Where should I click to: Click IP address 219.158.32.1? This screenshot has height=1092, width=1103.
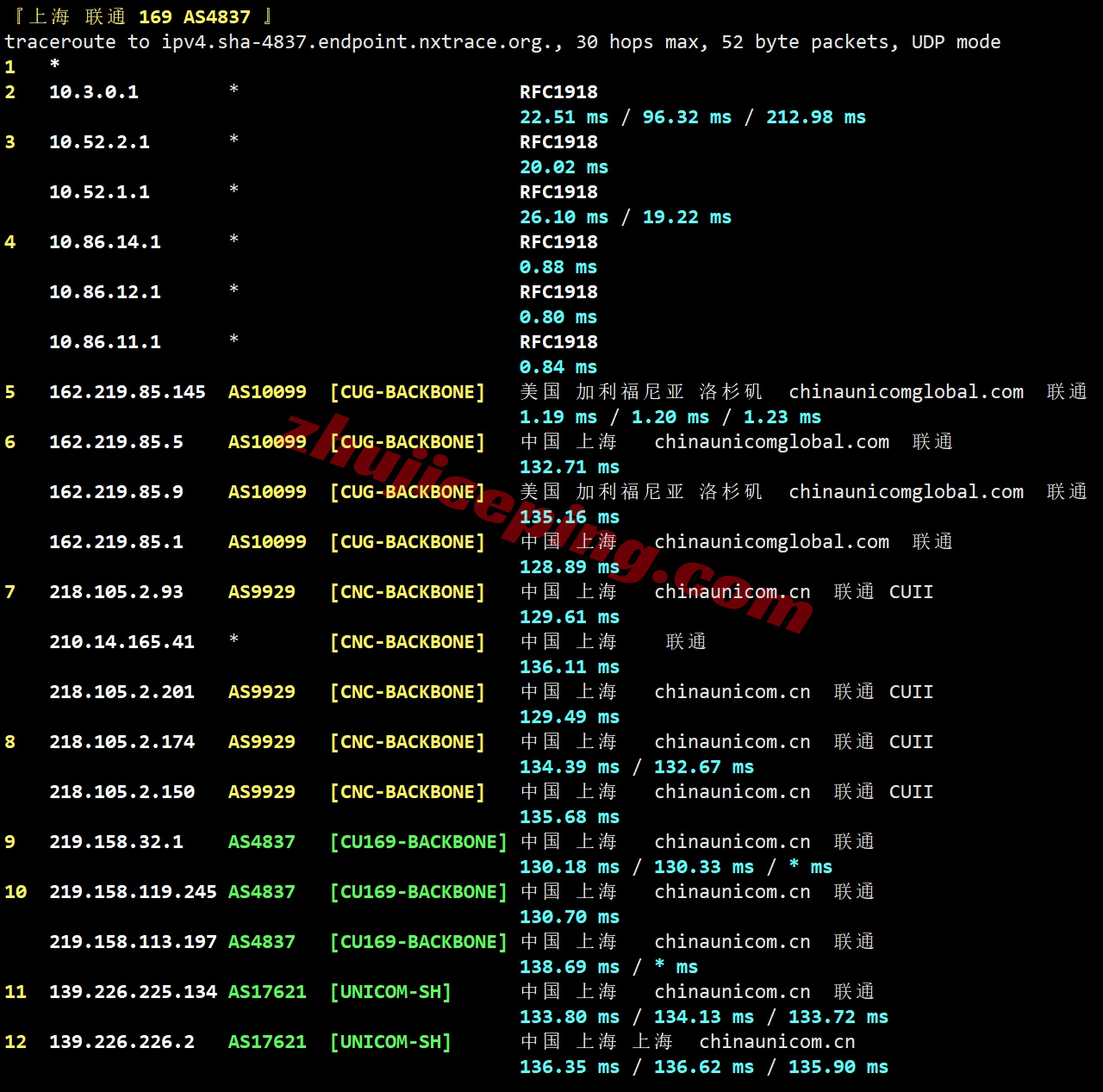[116, 842]
